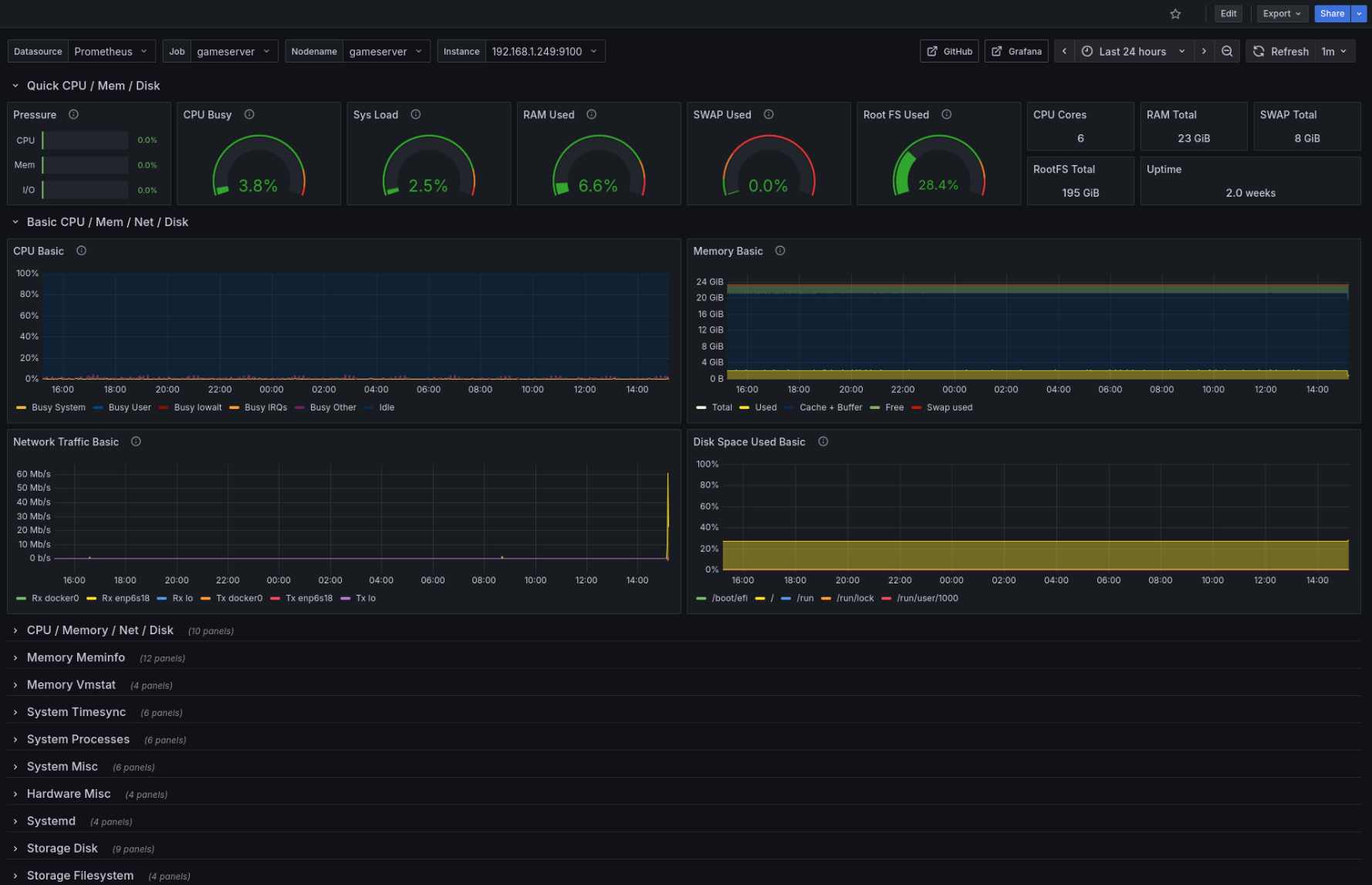
Task: Star this dashboard
Action: (x=1175, y=13)
